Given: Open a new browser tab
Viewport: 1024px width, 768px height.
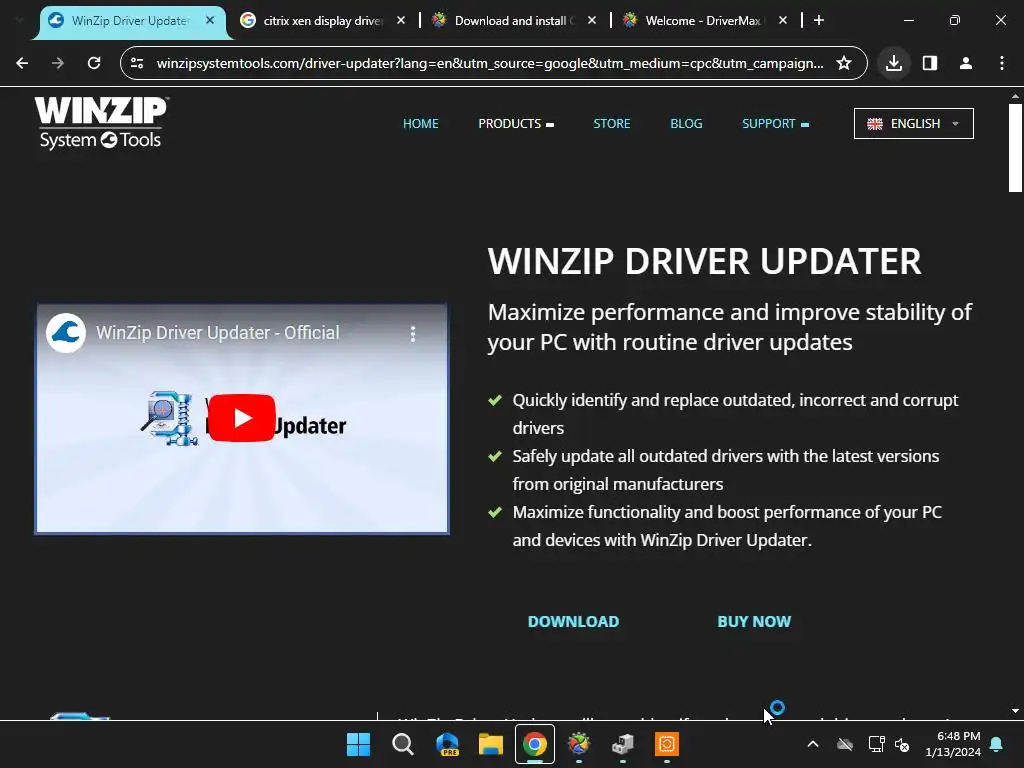Looking at the screenshot, I should click(819, 20).
